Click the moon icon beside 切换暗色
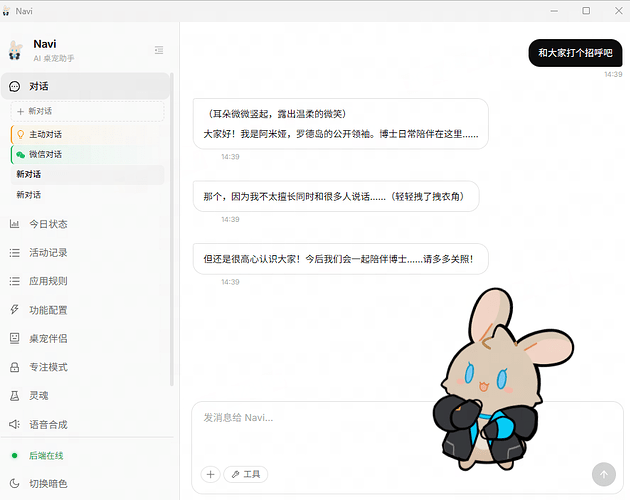630x500 pixels. 14,483
